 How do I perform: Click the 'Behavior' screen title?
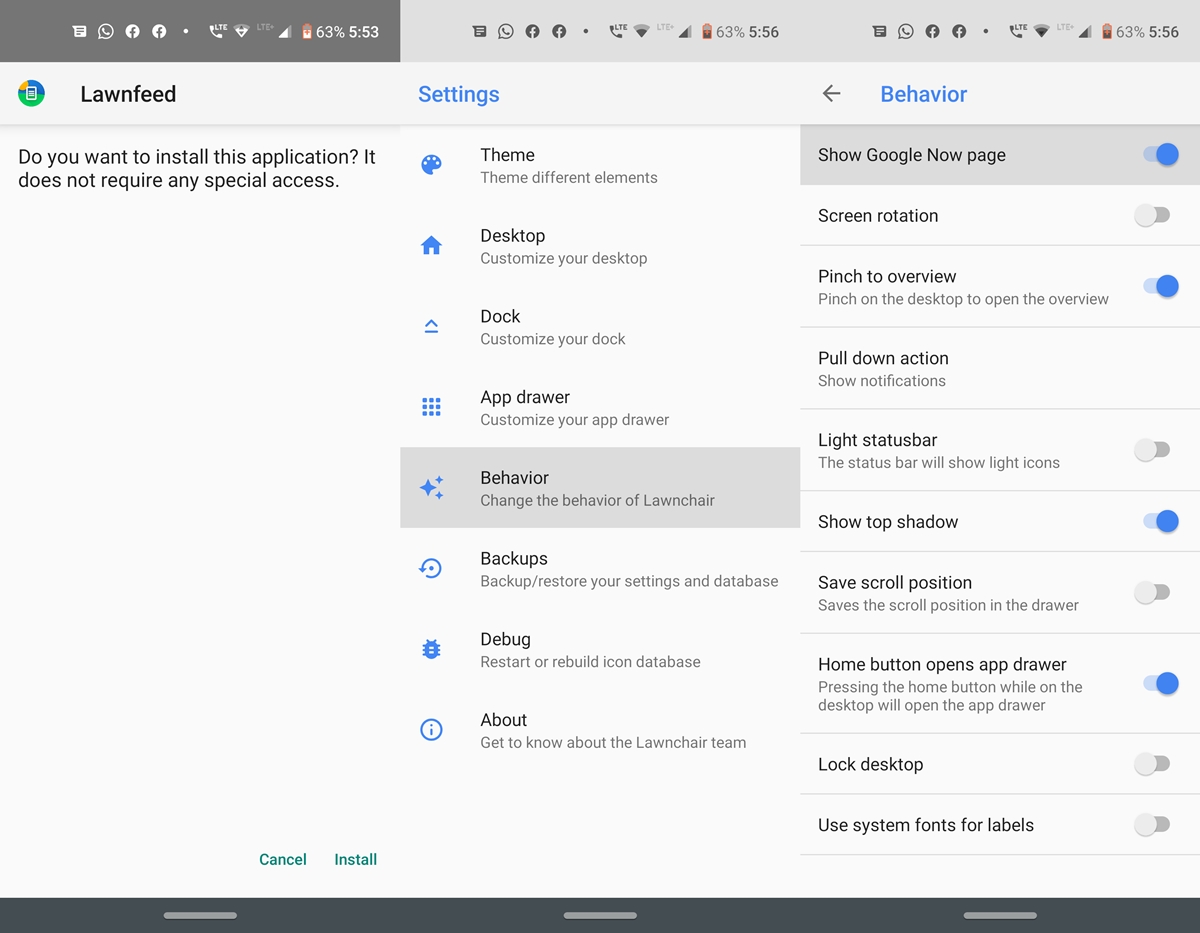924,94
